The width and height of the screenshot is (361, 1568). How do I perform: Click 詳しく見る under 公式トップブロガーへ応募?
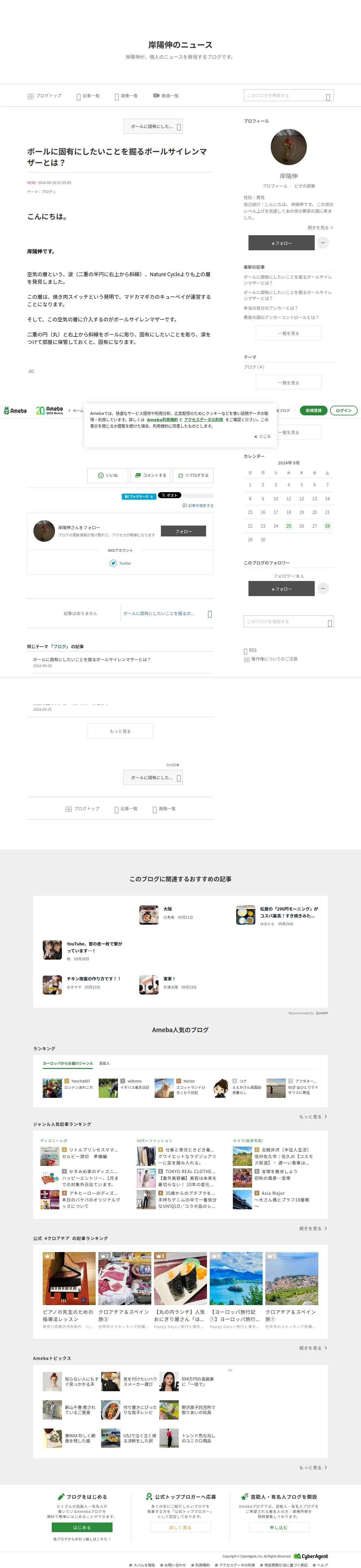point(180,1527)
